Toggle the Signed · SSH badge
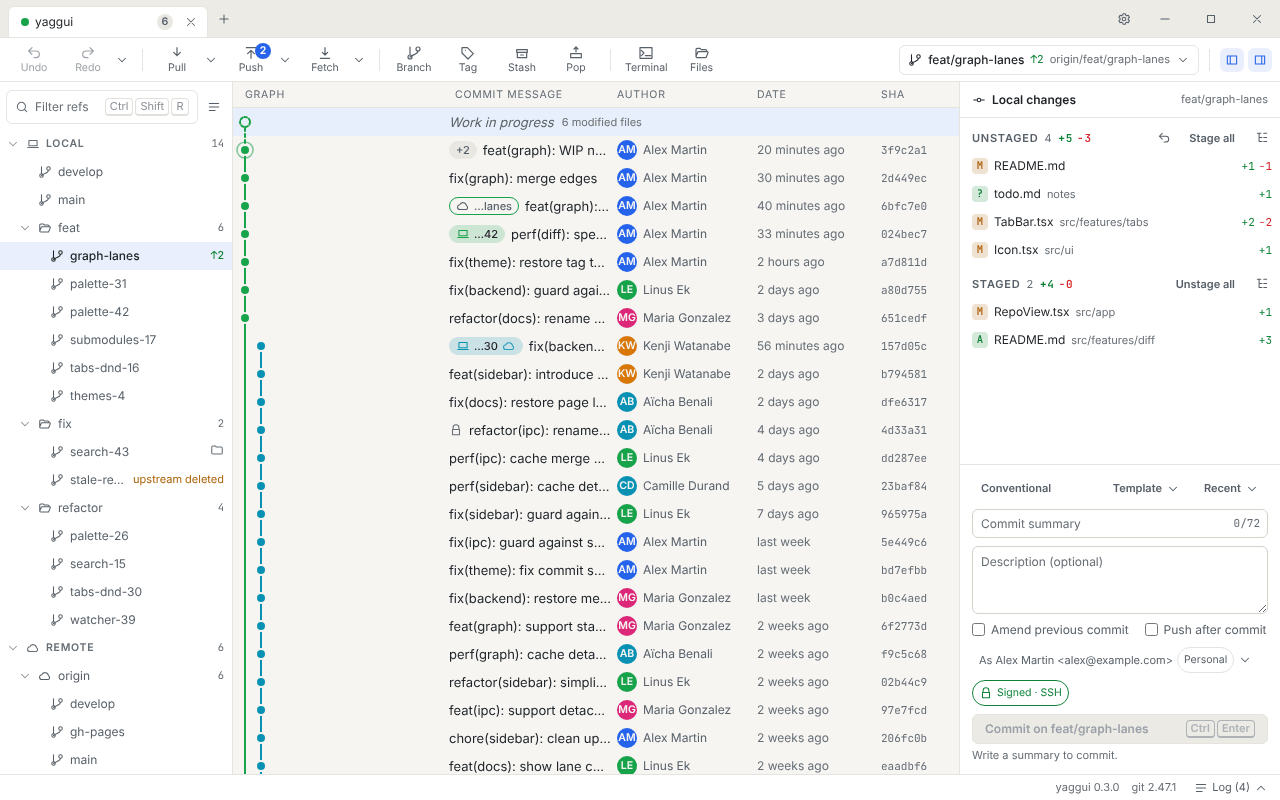Screen dimensions: 1280x800 pos(1020,693)
